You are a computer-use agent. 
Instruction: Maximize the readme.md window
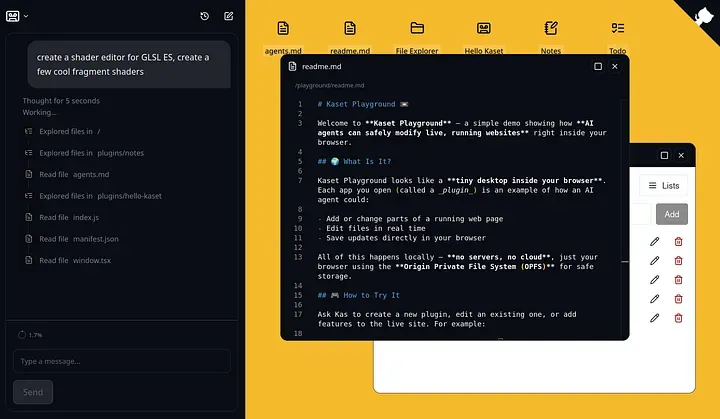[x=598, y=66]
